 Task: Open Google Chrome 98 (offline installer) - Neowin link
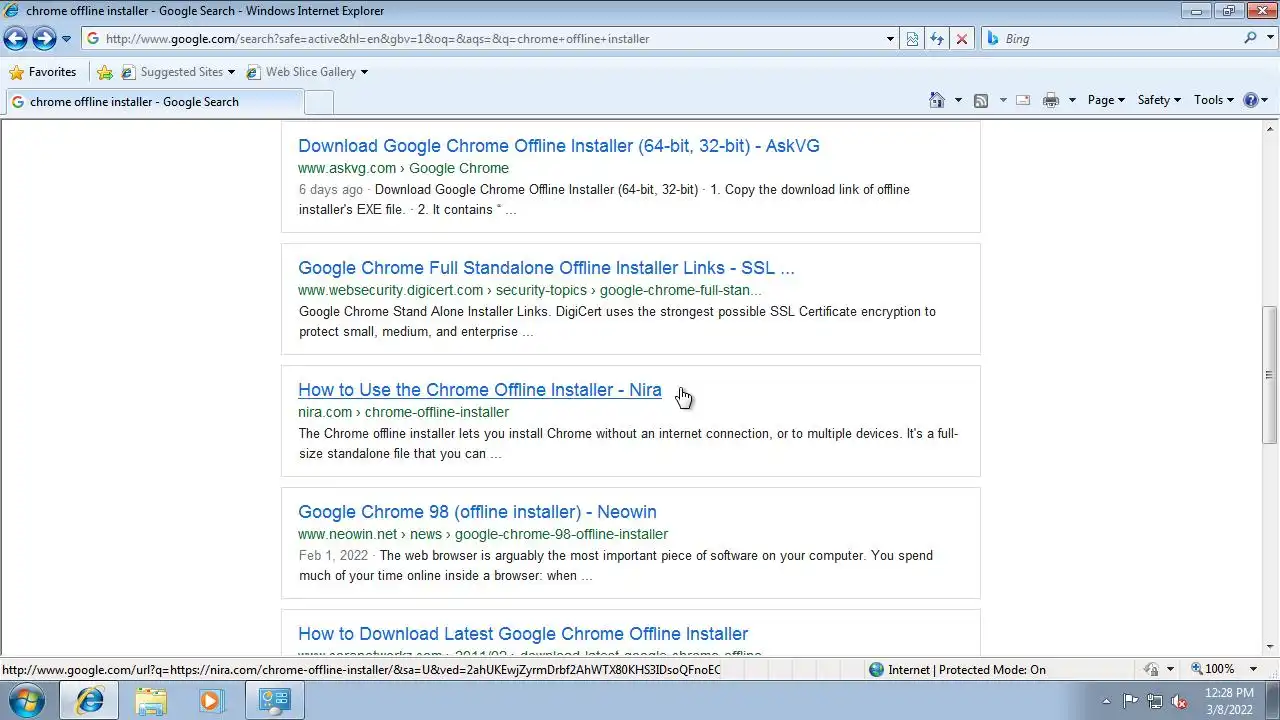point(477,512)
